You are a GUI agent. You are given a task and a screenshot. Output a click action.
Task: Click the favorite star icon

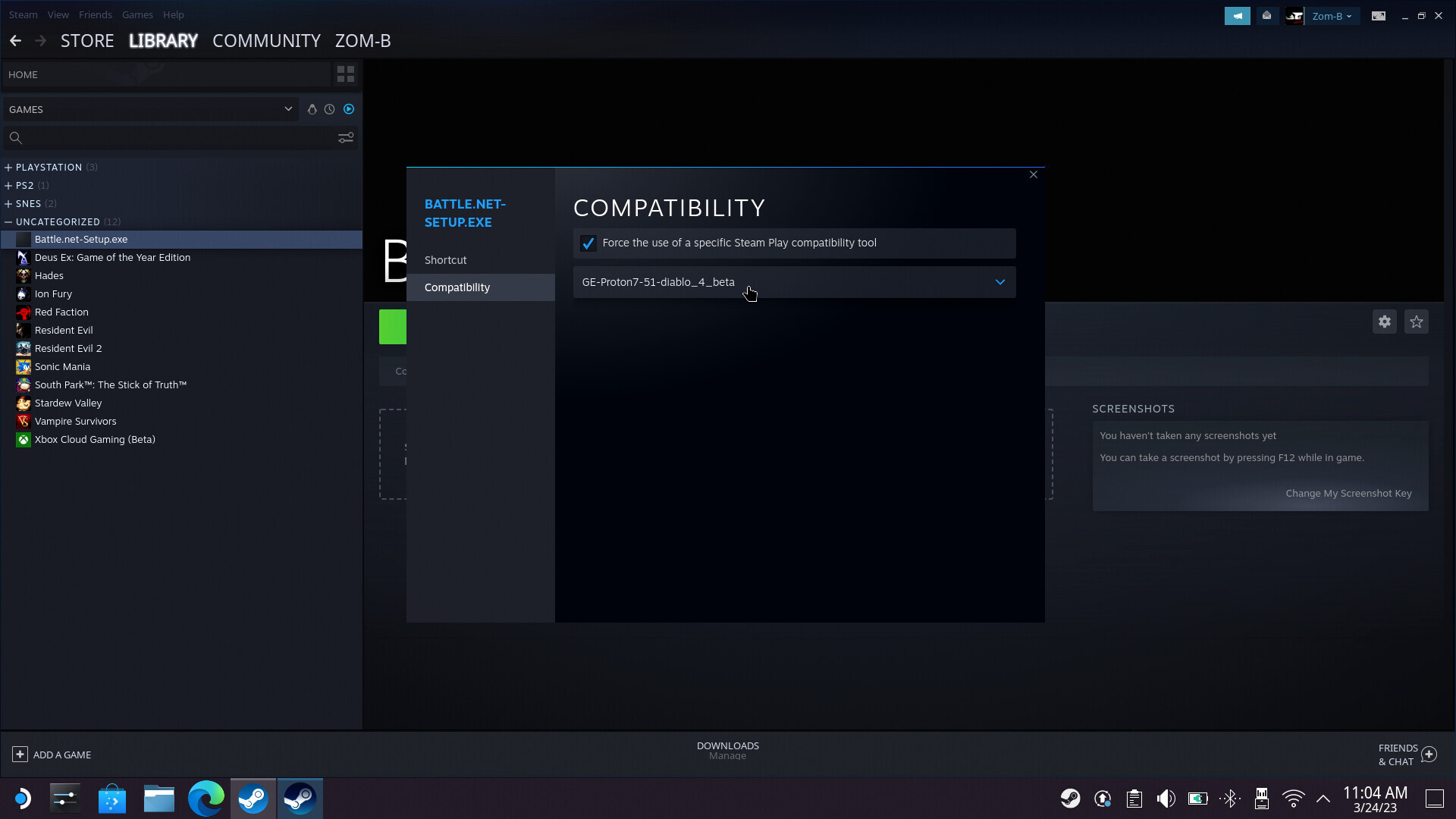pos(1417,322)
